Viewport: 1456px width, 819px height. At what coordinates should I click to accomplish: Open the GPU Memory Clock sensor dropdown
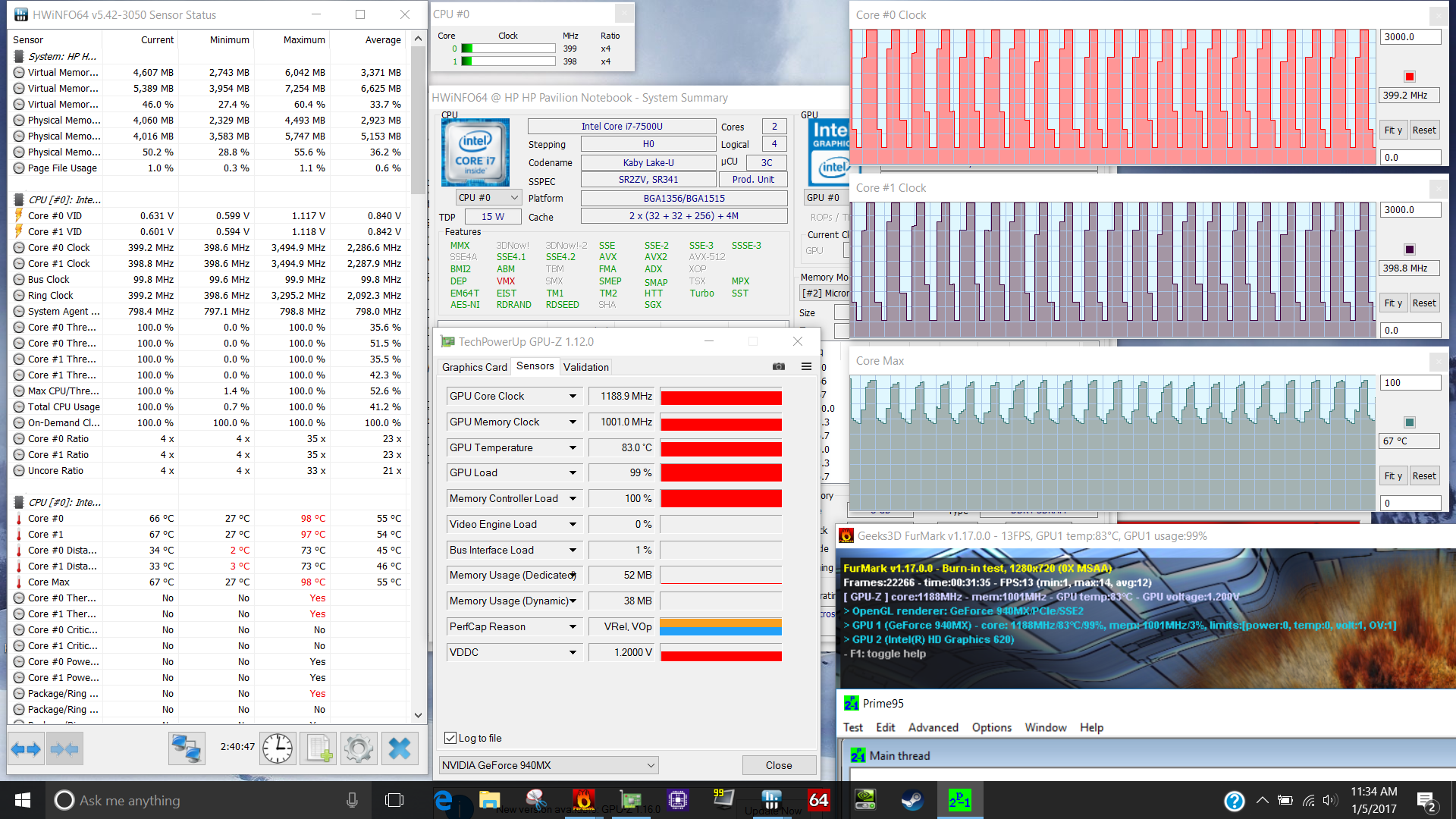(573, 422)
